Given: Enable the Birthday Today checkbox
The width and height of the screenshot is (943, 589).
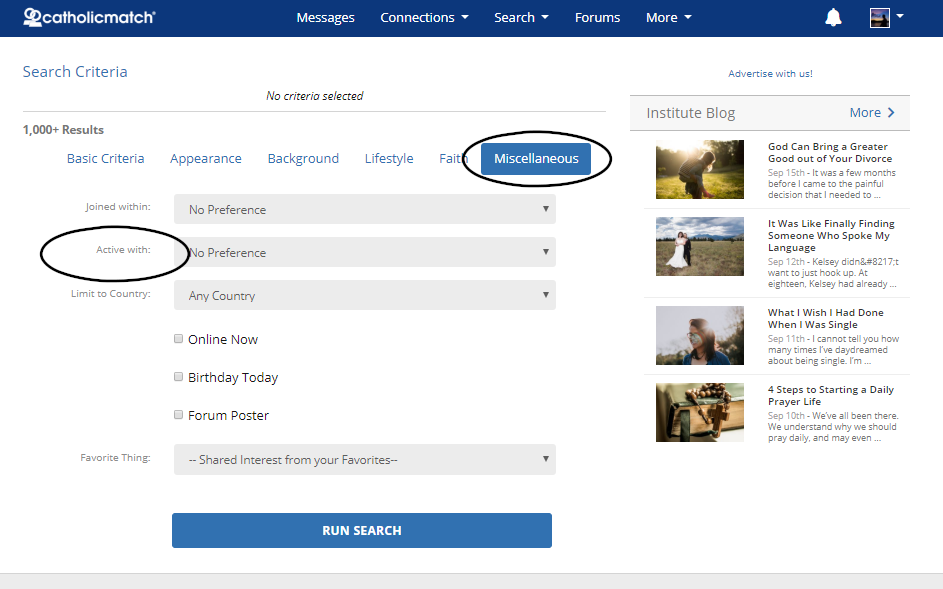Looking at the screenshot, I should pyautogui.click(x=179, y=377).
